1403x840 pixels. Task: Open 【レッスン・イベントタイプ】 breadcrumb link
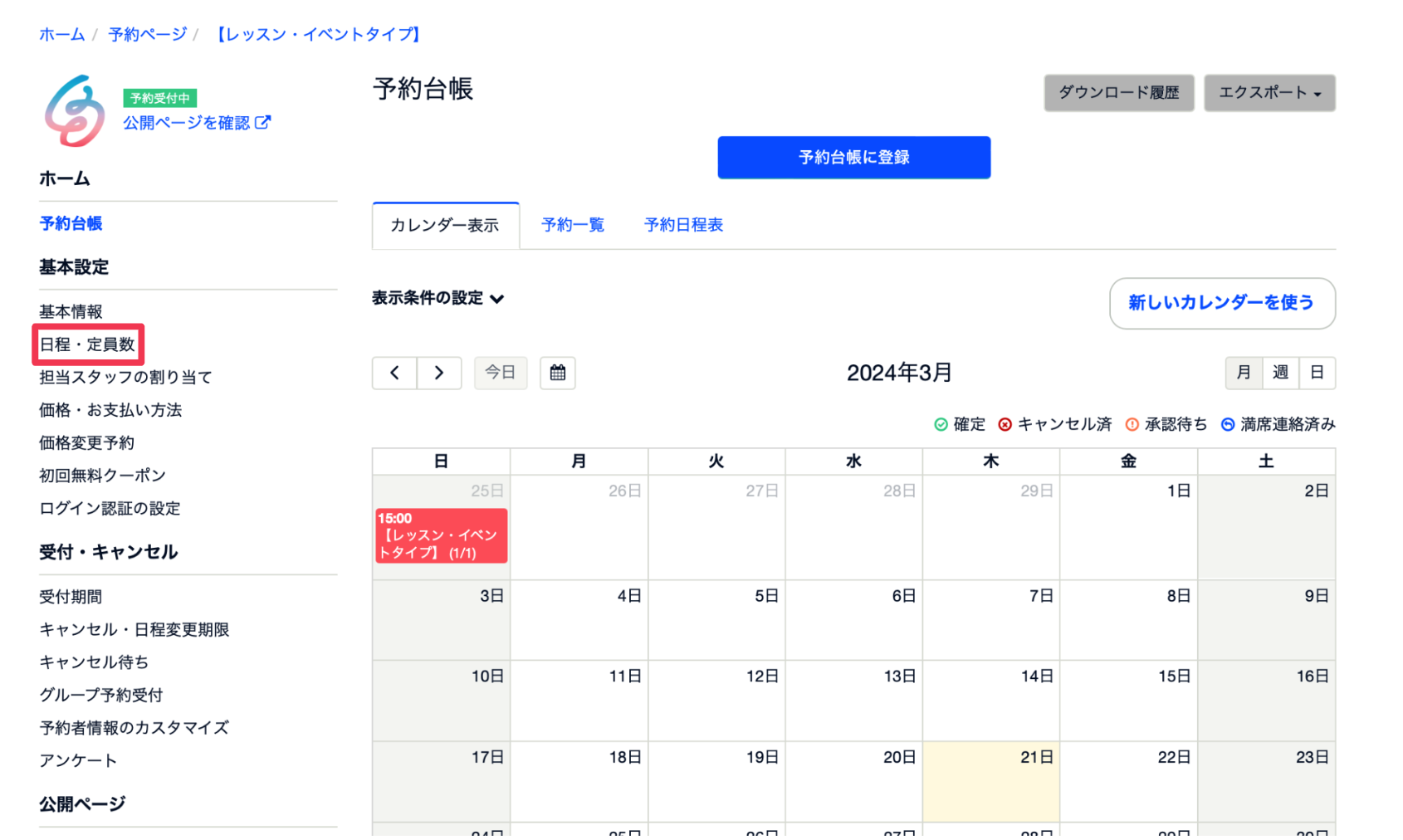[318, 34]
